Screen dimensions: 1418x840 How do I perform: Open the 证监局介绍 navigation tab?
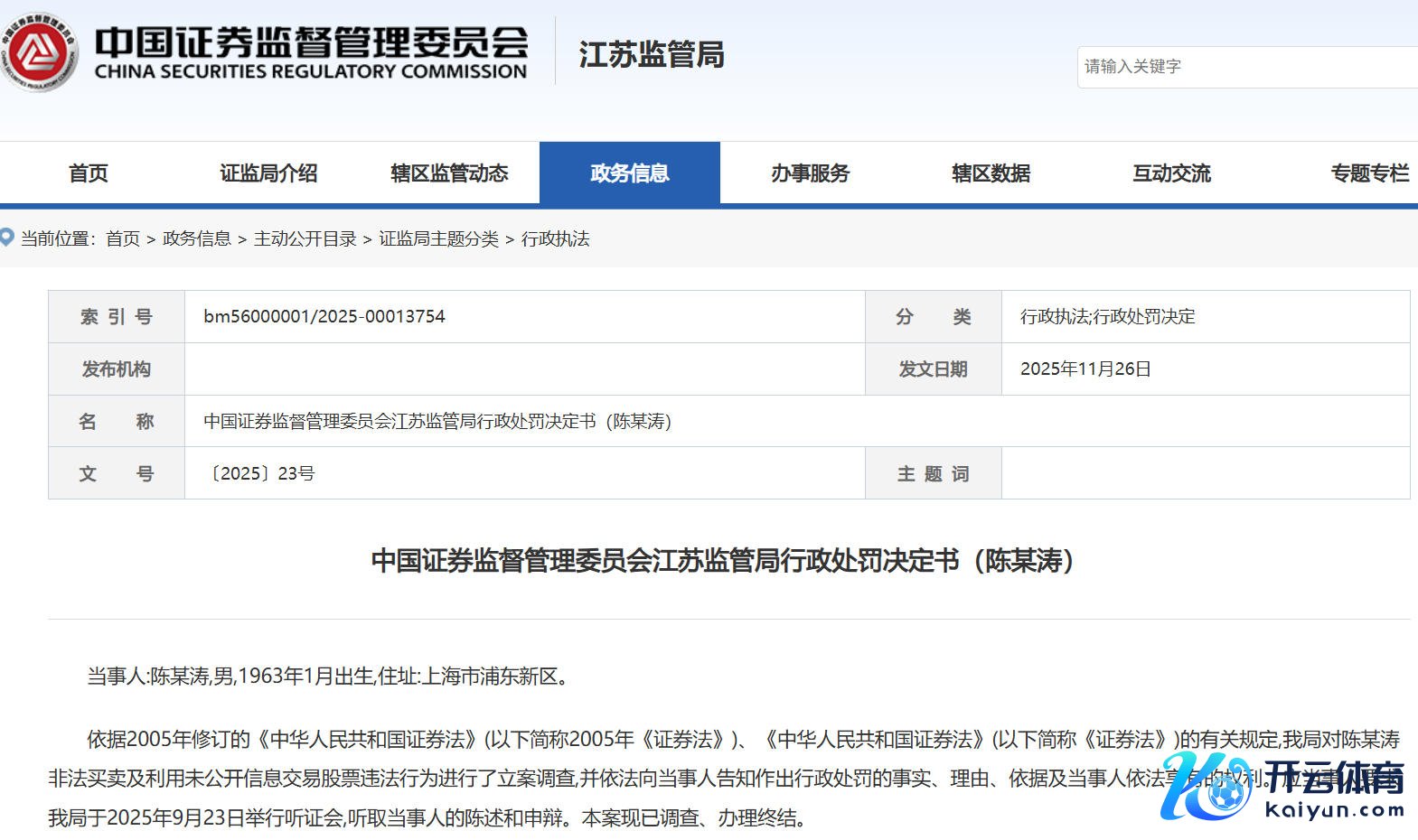tap(268, 173)
